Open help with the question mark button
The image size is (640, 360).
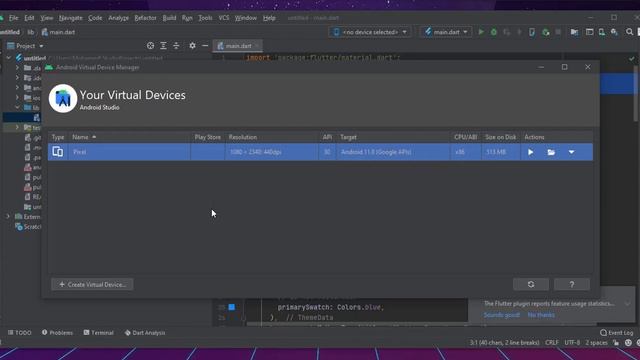pyautogui.click(x=572, y=284)
